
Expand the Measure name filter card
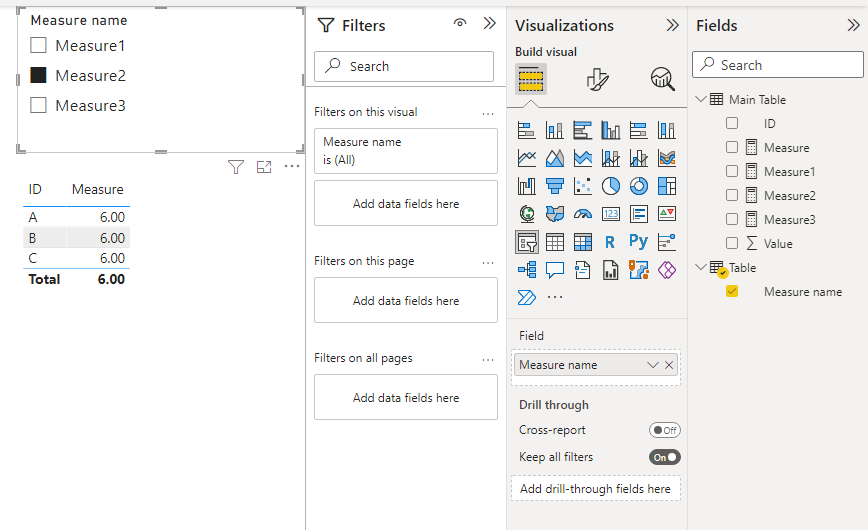[406, 151]
